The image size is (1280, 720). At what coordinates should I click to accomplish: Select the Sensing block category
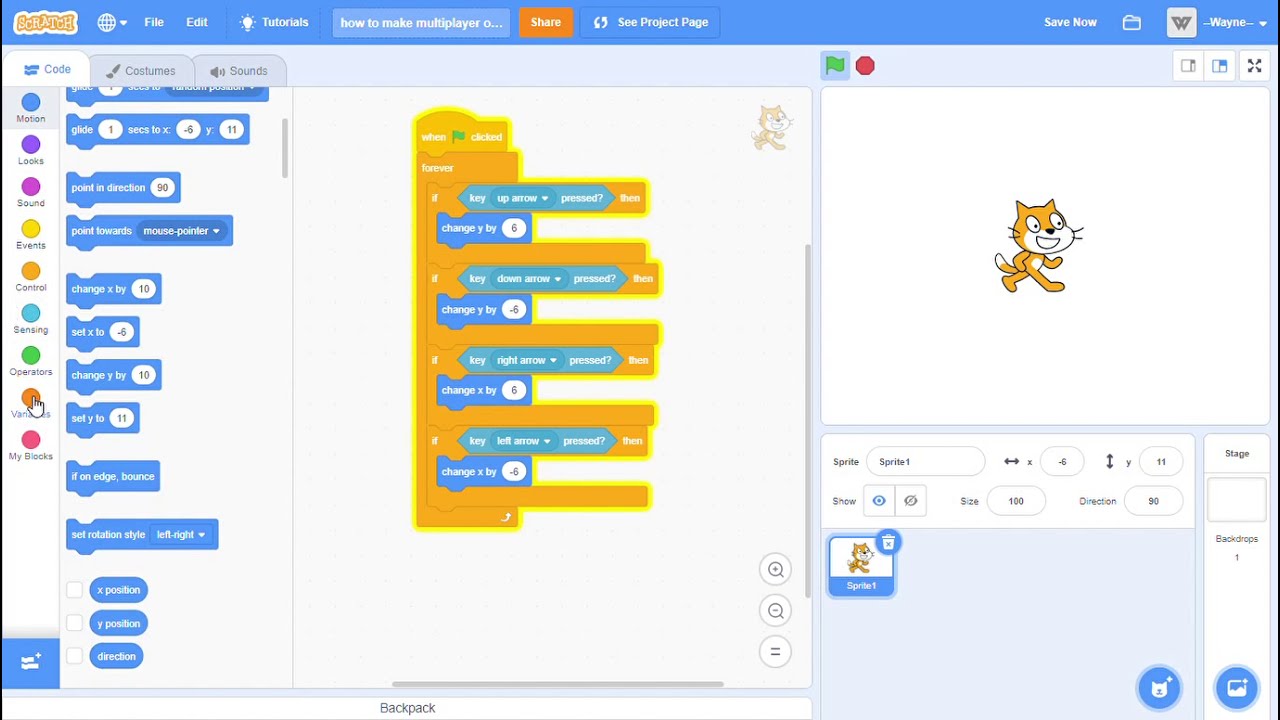point(31,319)
